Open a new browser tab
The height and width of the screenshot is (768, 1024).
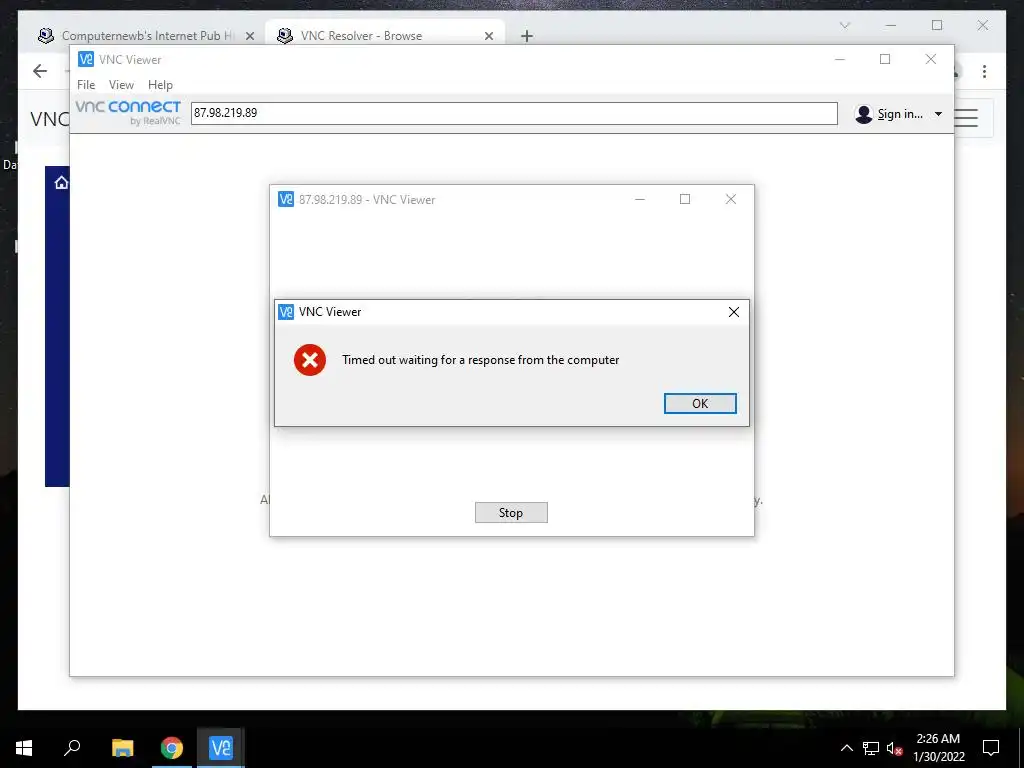click(x=526, y=36)
